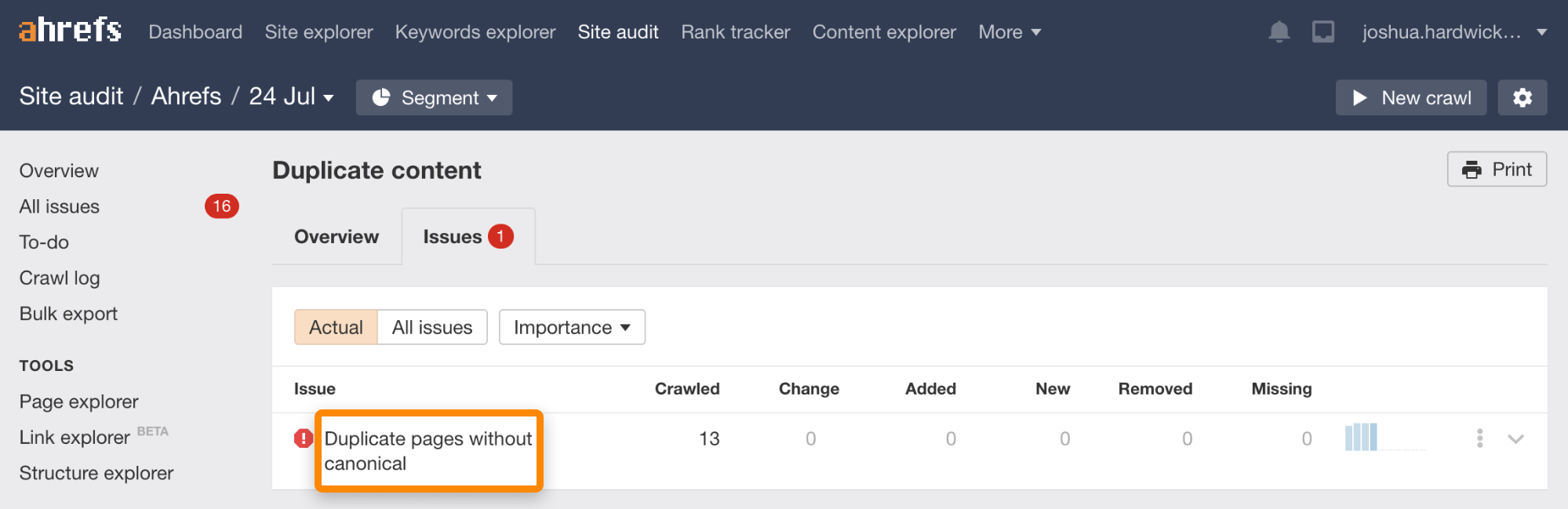Expand the Duplicate pages issue row chevron
This screenshot has height=509, width=1568.
[x=1515, y=438]
